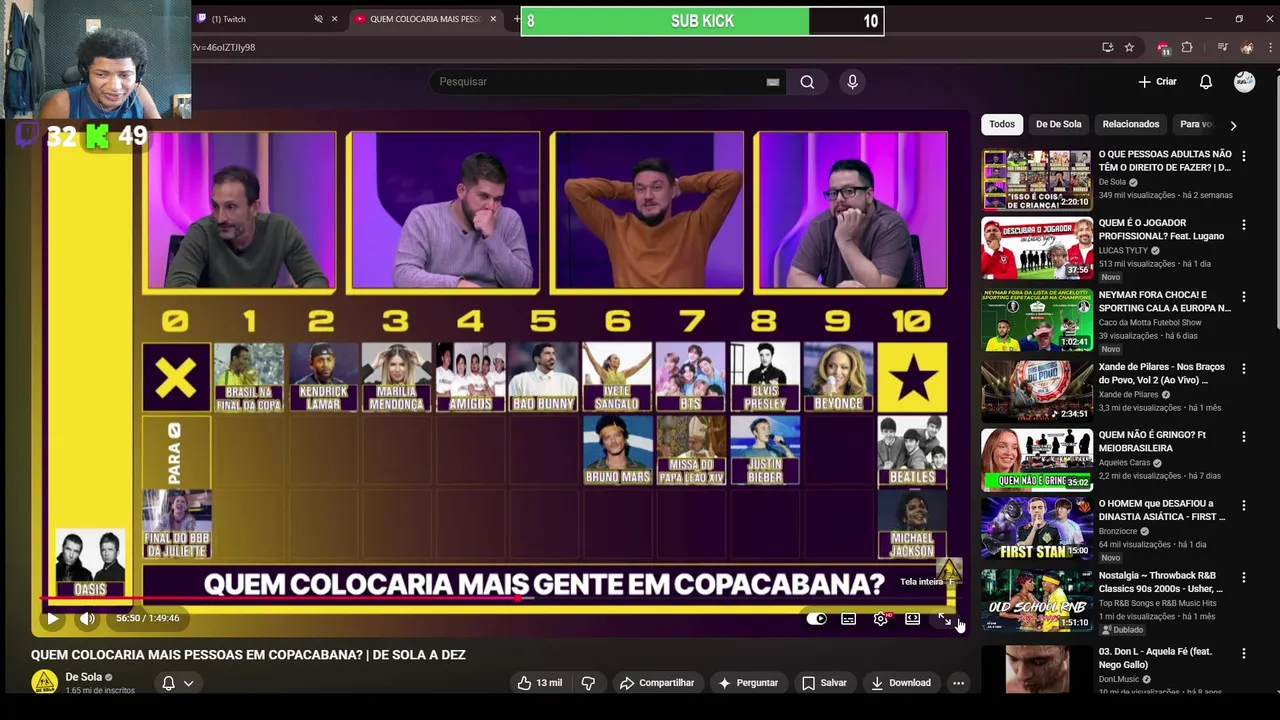Open options for the Xande de Pilares video

click(x=1244, y=368)
